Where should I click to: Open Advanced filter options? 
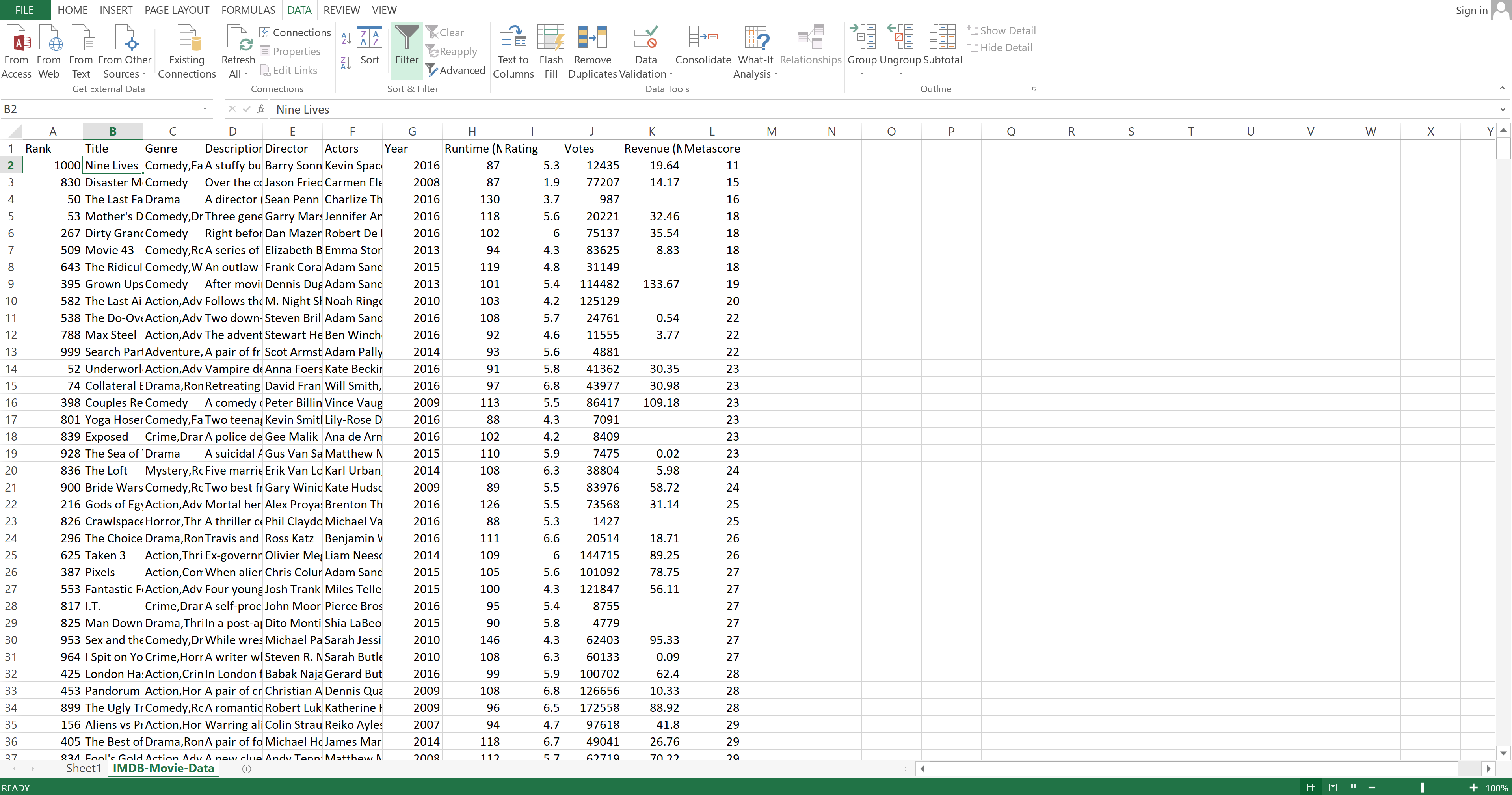456,71
